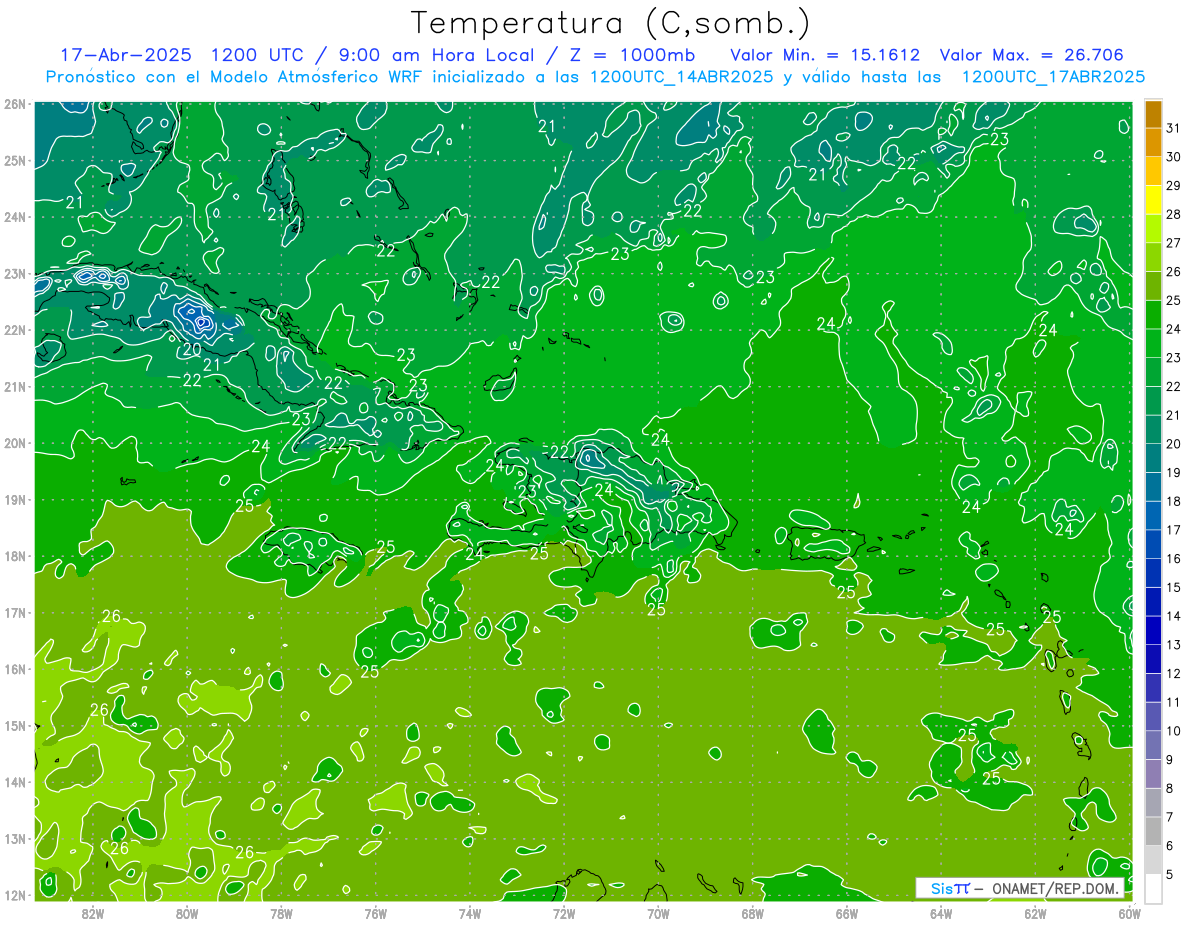1200x927 pixels.
Task: Click the latitude axis label 24N
Action: [x=14, y=217]
